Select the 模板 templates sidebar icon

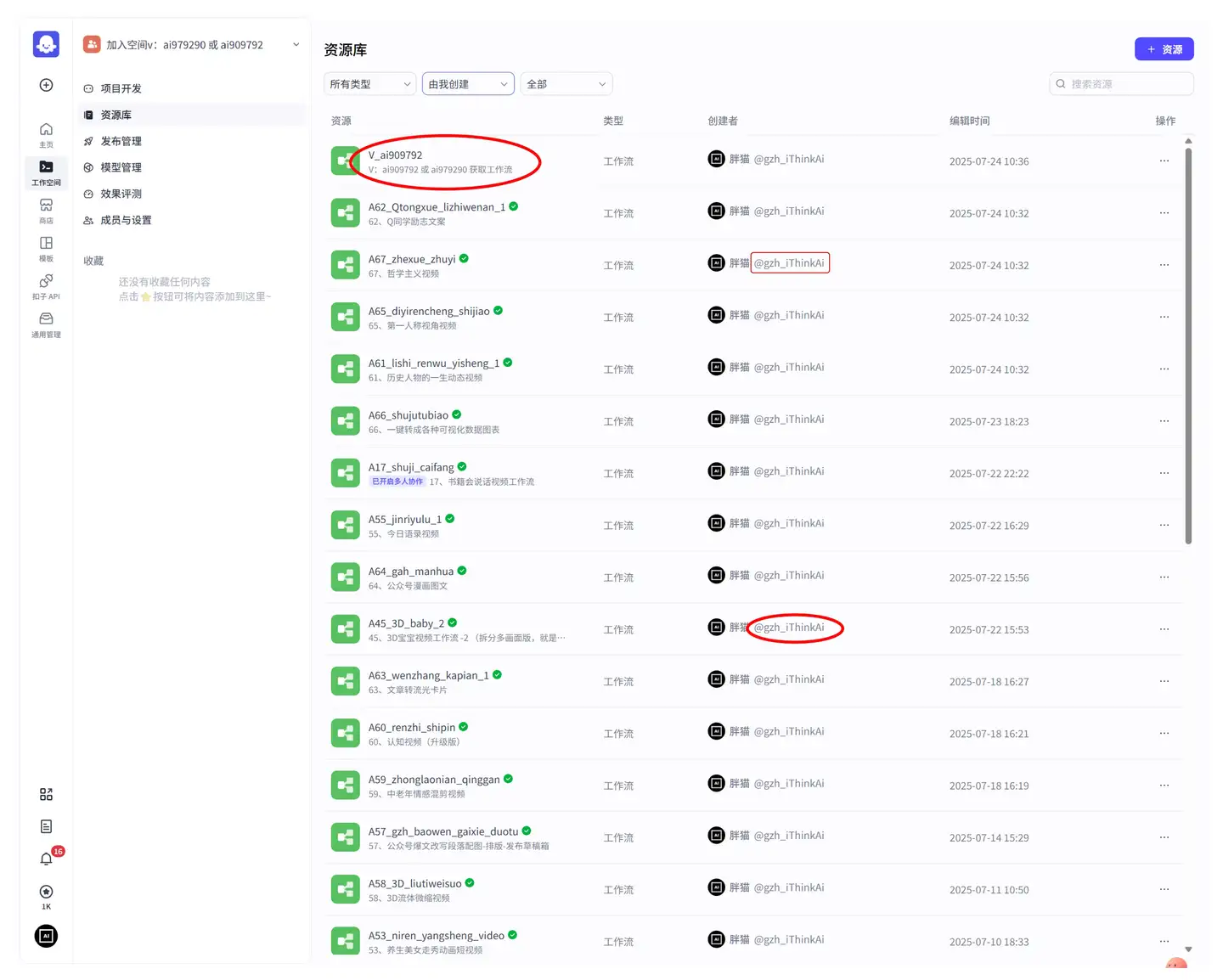coord(46,245)
